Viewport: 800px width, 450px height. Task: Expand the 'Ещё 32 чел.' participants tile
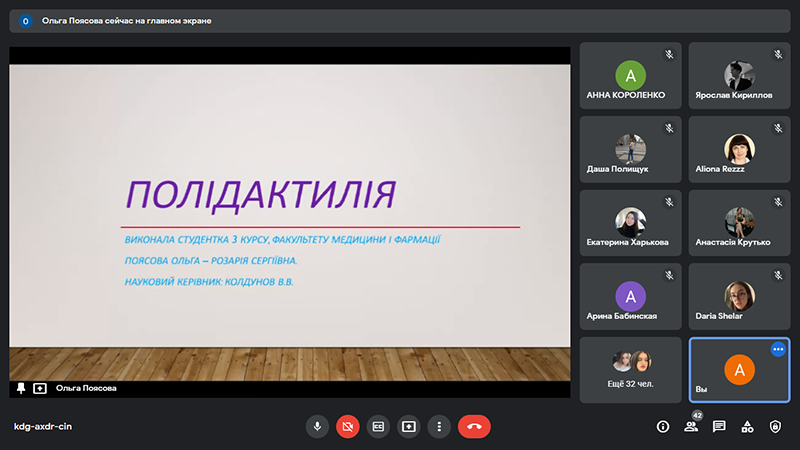(630, 369)
